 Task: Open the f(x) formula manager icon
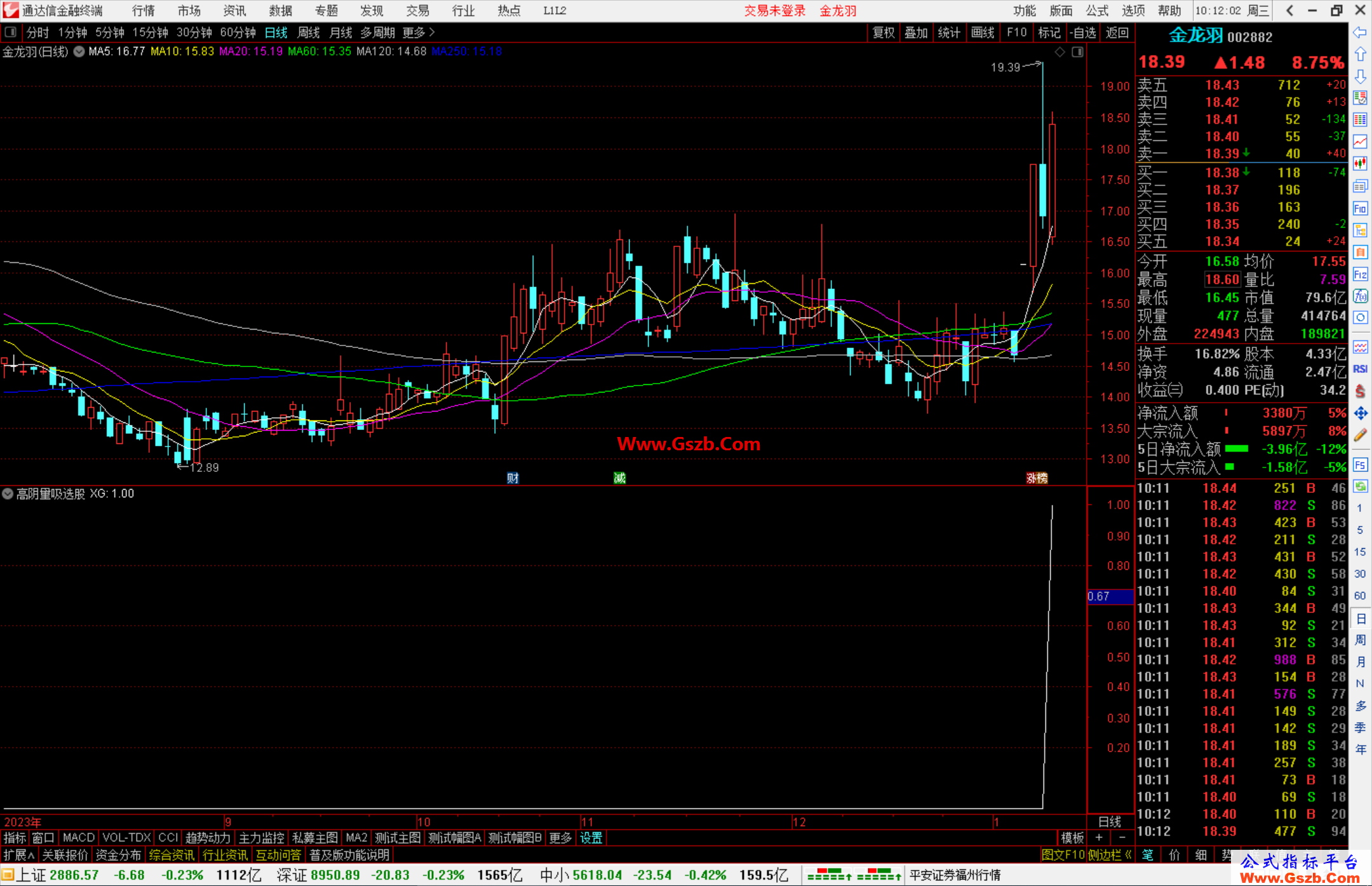pos(1360,296)
